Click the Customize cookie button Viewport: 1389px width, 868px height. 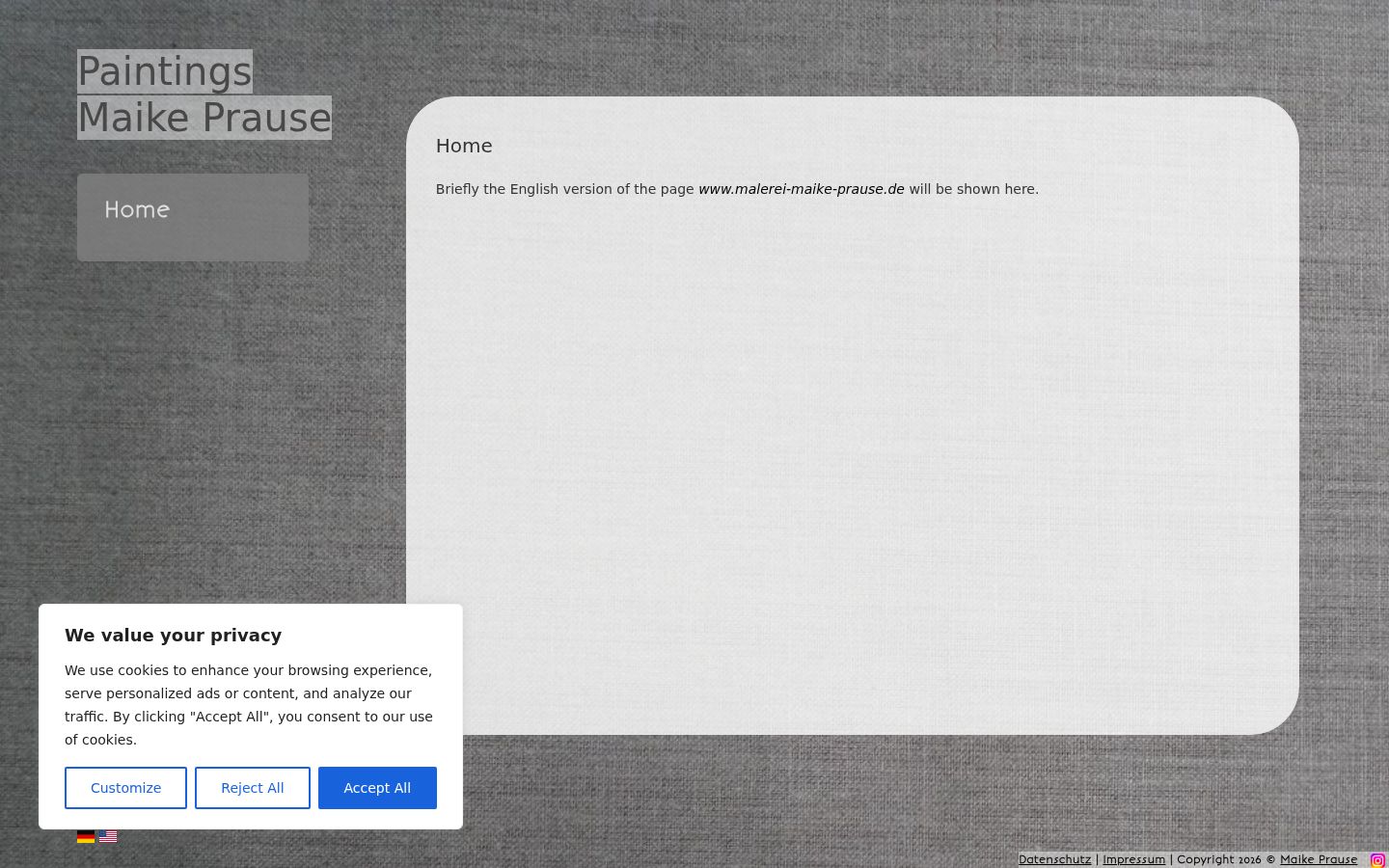tap(125, 788)
